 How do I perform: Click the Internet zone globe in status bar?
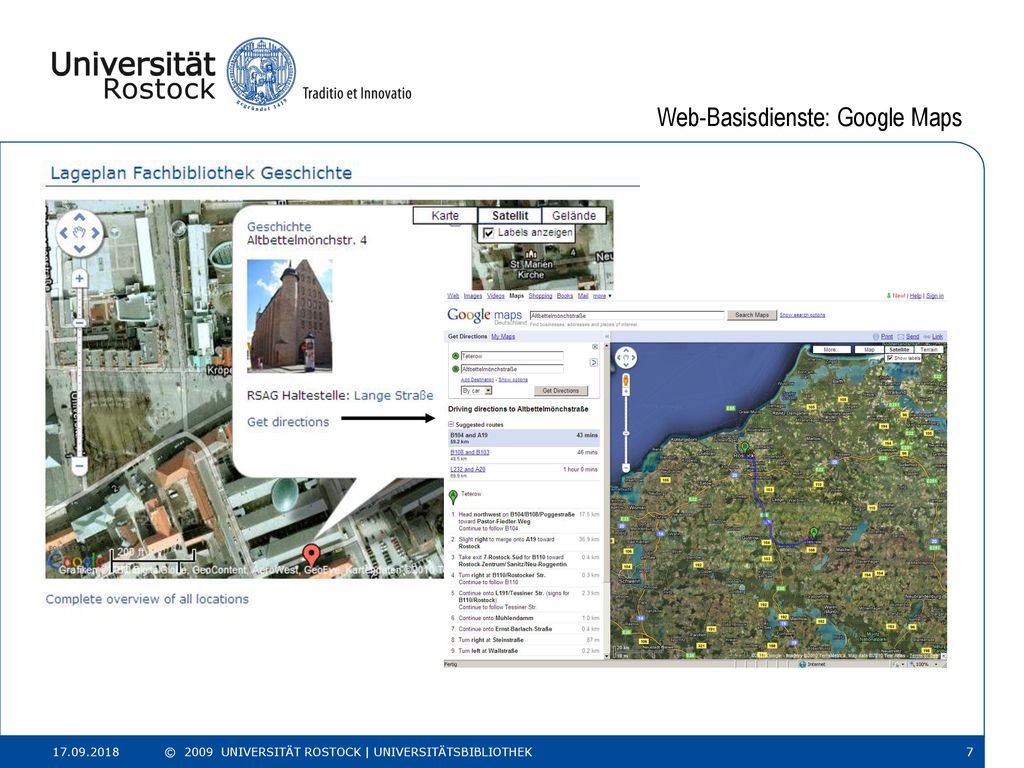point(803,664)
